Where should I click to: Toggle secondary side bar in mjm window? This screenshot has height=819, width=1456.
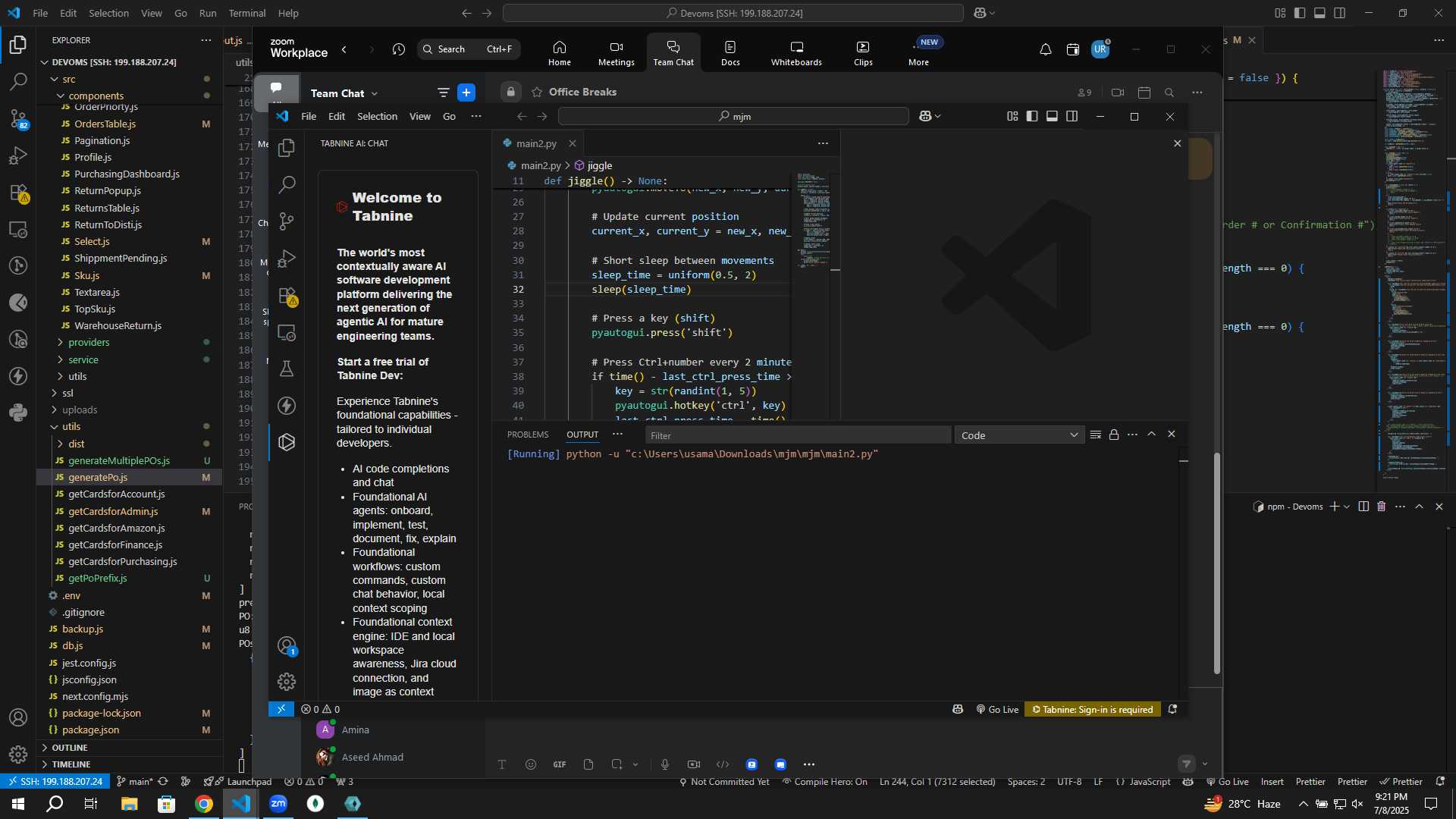[1072, 116]
